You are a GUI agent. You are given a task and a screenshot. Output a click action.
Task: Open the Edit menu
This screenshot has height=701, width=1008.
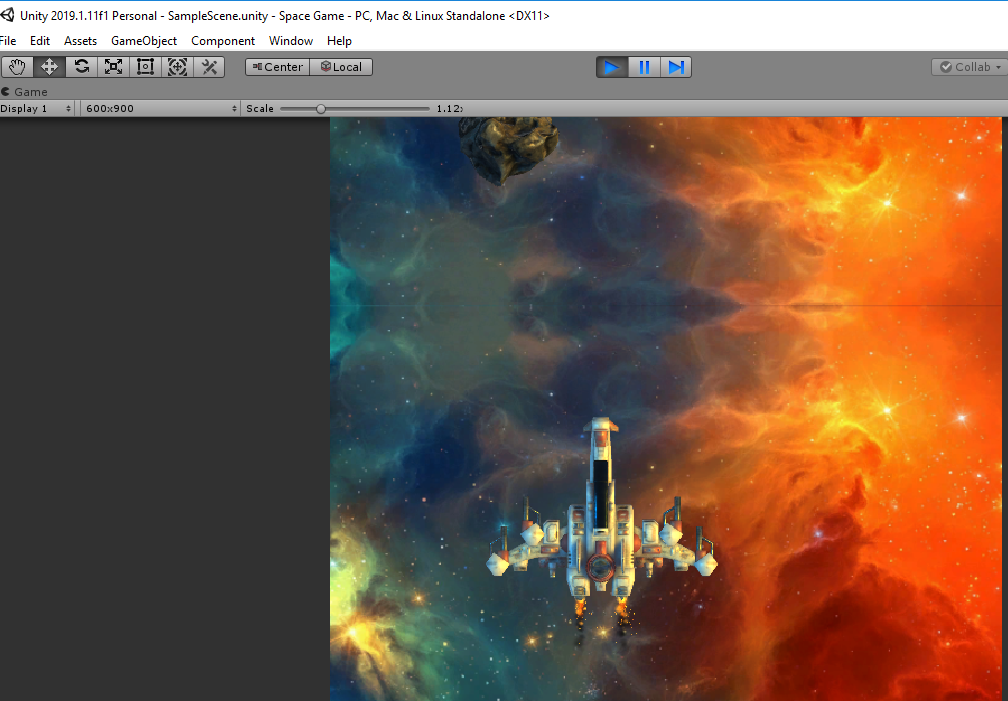click(40, 41)
